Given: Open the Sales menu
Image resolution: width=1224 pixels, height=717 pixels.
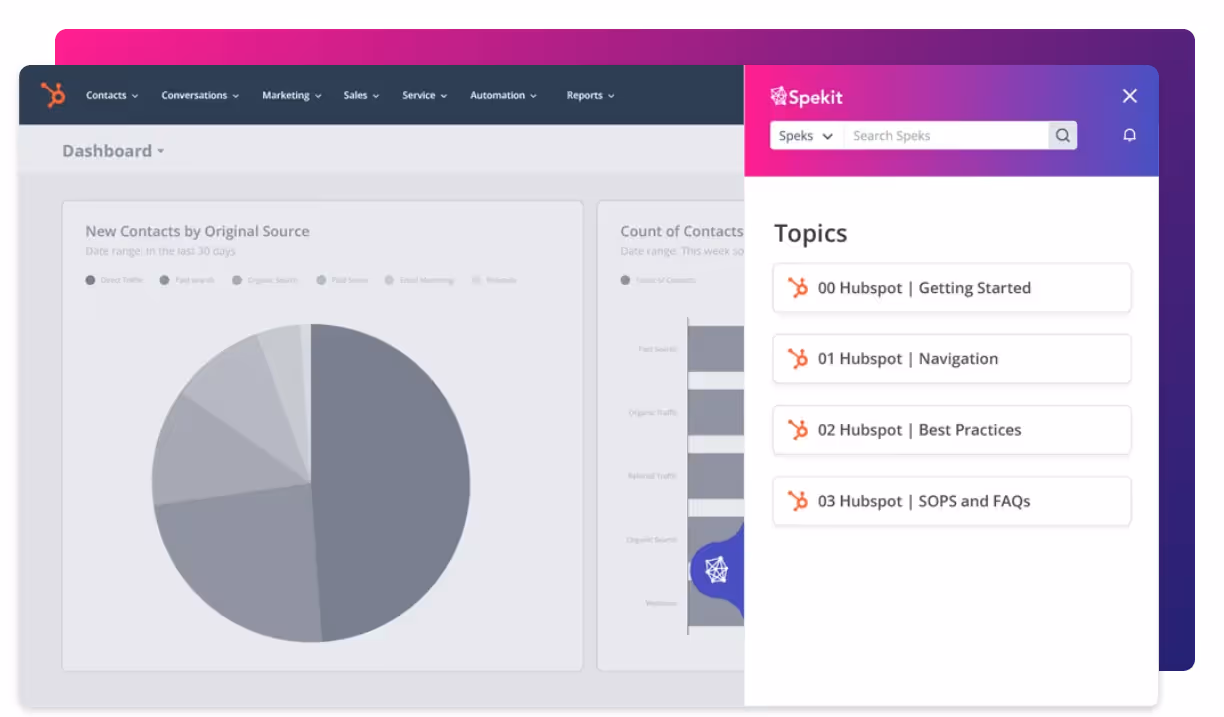Looking at the screenshot, I should tap(362, 96).
